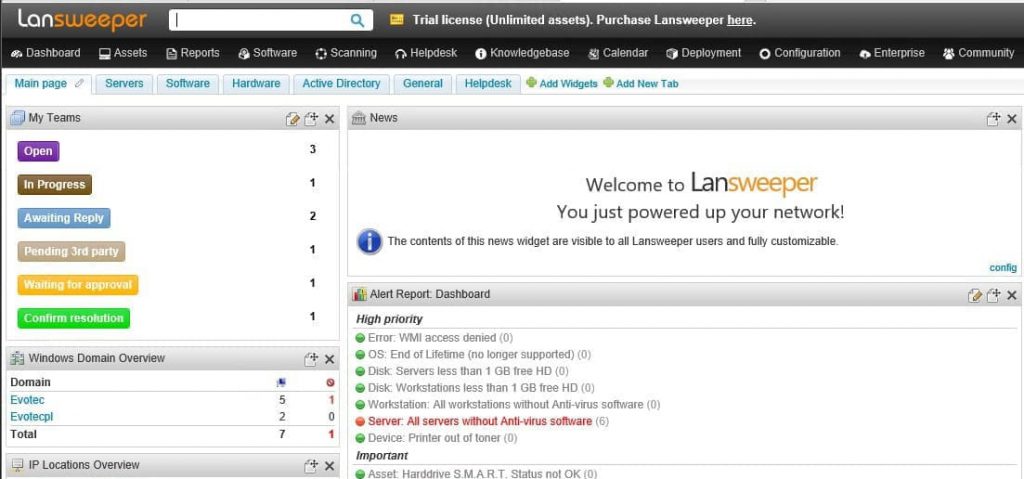Close the IP Locations Overview widget
This screenshot has width=1024, height=479.
[x=329, y=466]
